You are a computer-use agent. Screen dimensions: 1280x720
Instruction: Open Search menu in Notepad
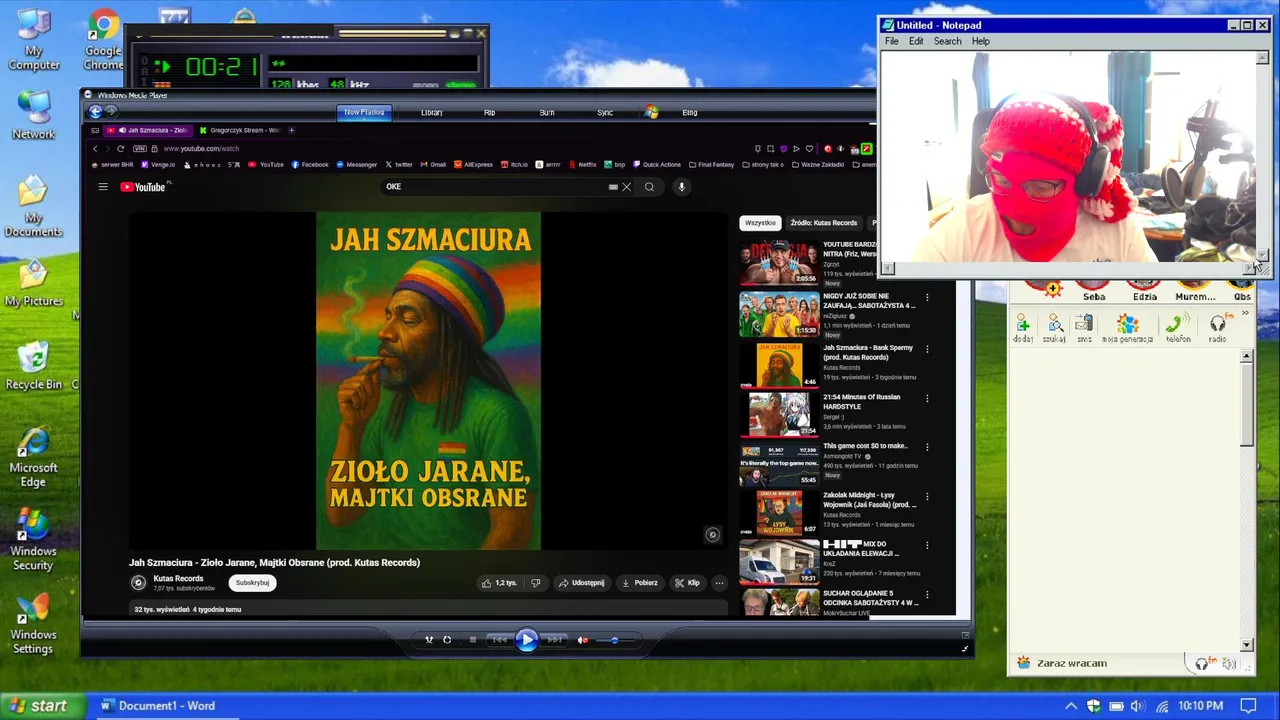947,41
